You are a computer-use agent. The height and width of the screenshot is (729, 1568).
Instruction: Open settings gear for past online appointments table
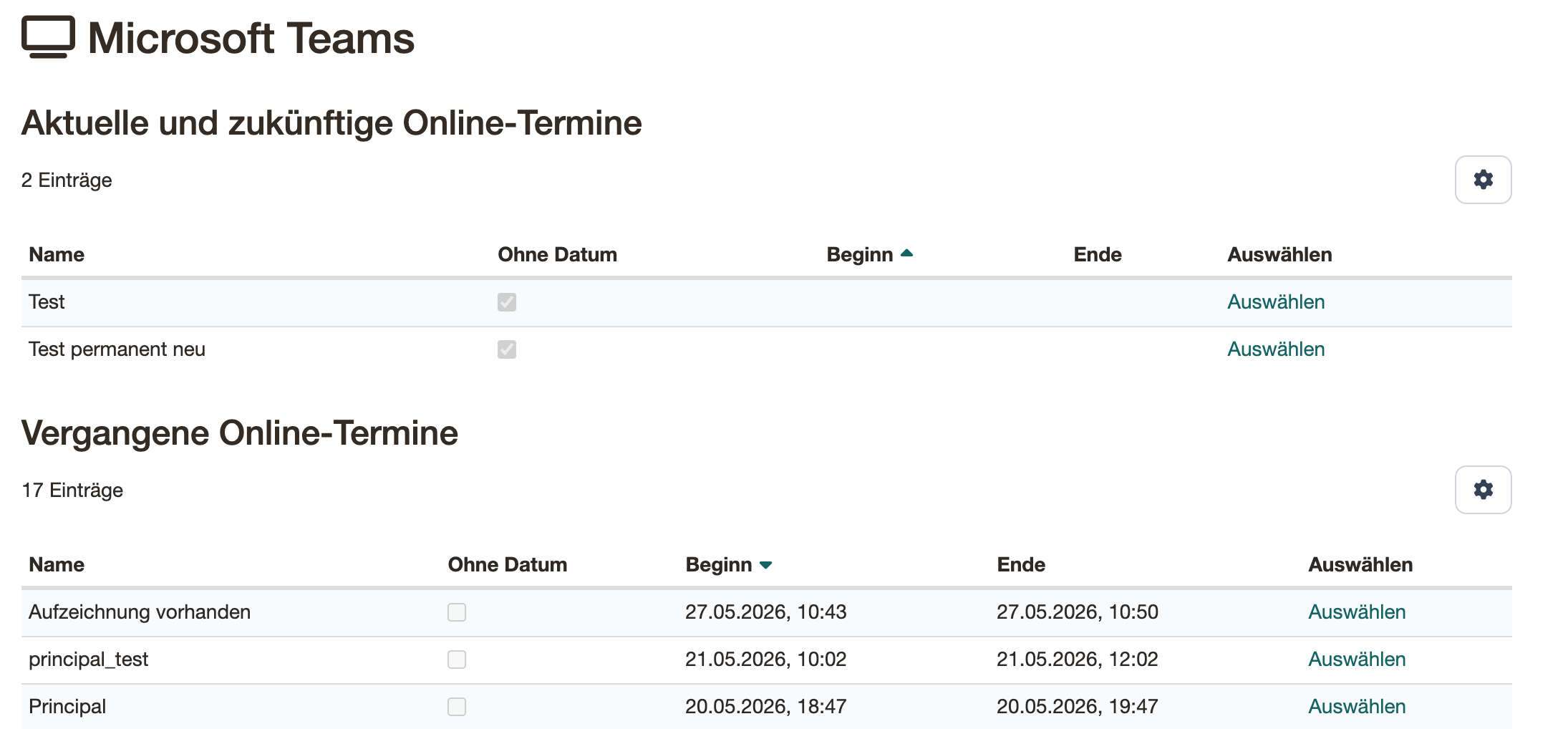(1483, 490)
